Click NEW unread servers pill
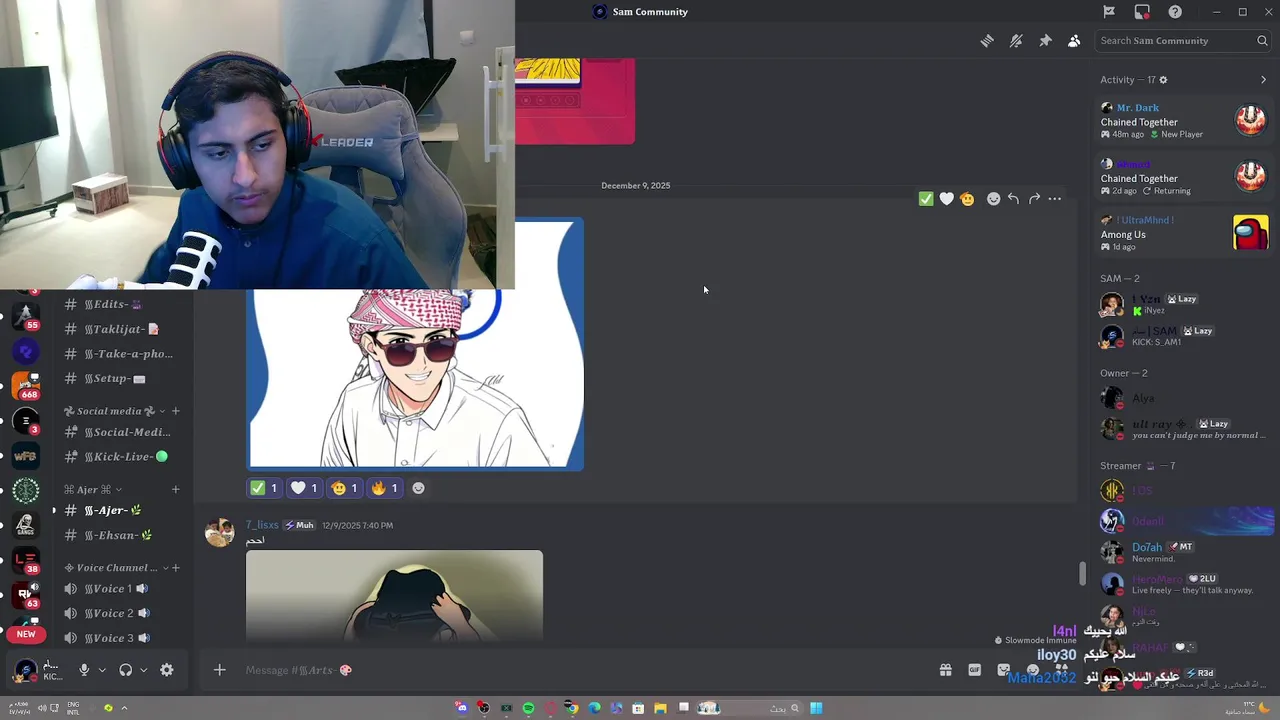The image size is (1280, 720). click(x=26, y=634)
